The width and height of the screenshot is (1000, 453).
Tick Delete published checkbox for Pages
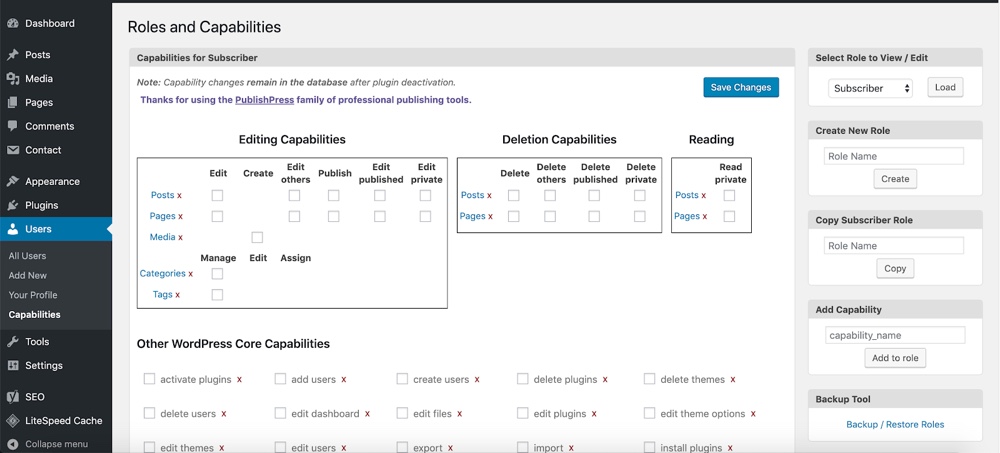pyautogui.click(x=594, y=216)
